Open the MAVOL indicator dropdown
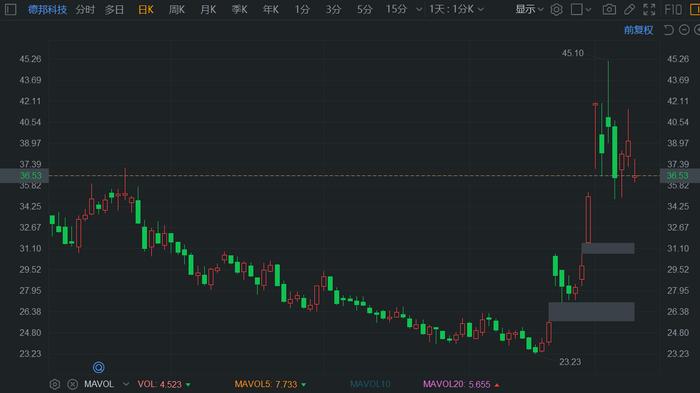 [x=126, y=384]
